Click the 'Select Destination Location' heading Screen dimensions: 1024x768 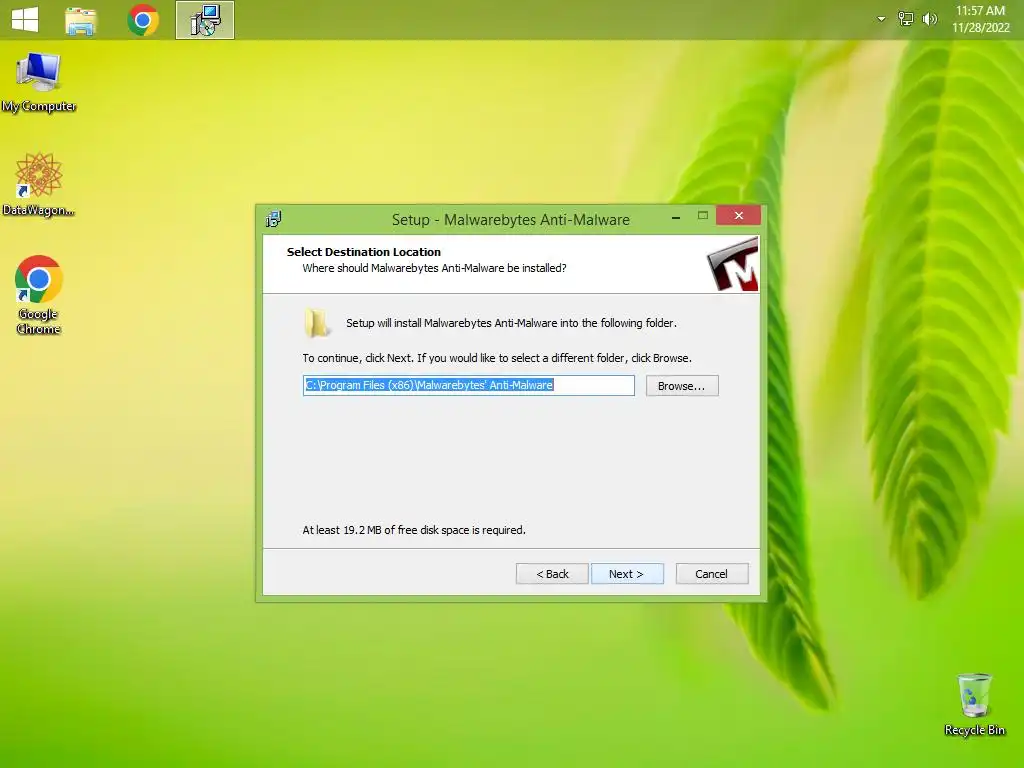click(364, 252)
